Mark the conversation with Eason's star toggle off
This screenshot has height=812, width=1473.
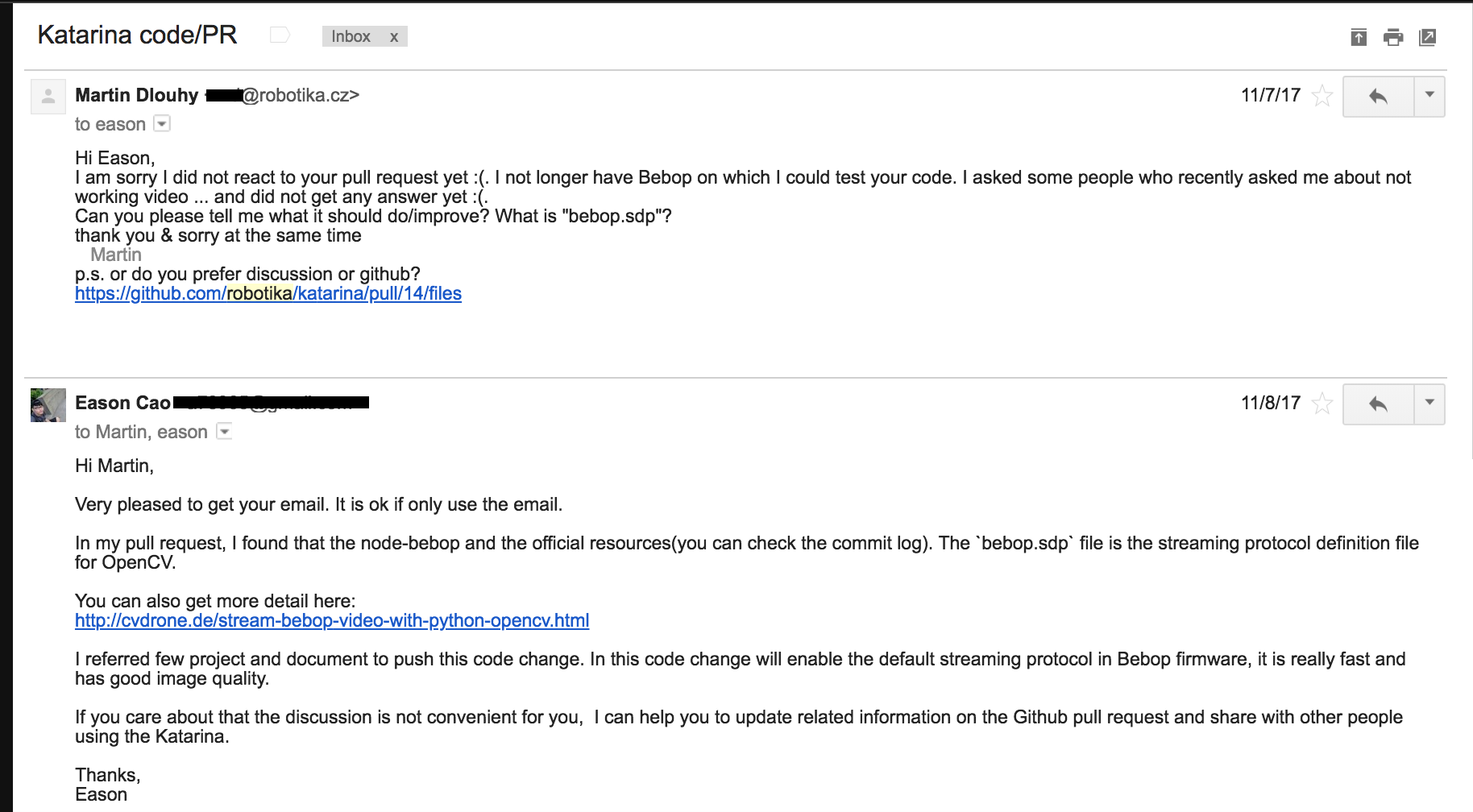[x=1322, y=404]
